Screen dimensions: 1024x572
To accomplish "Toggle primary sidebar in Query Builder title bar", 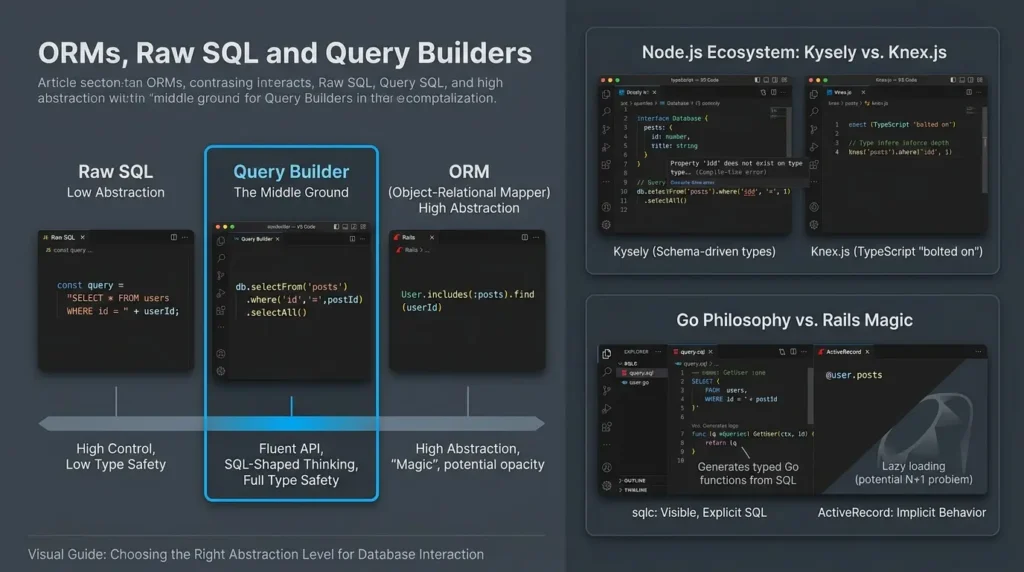I will [x=336, y=227].
